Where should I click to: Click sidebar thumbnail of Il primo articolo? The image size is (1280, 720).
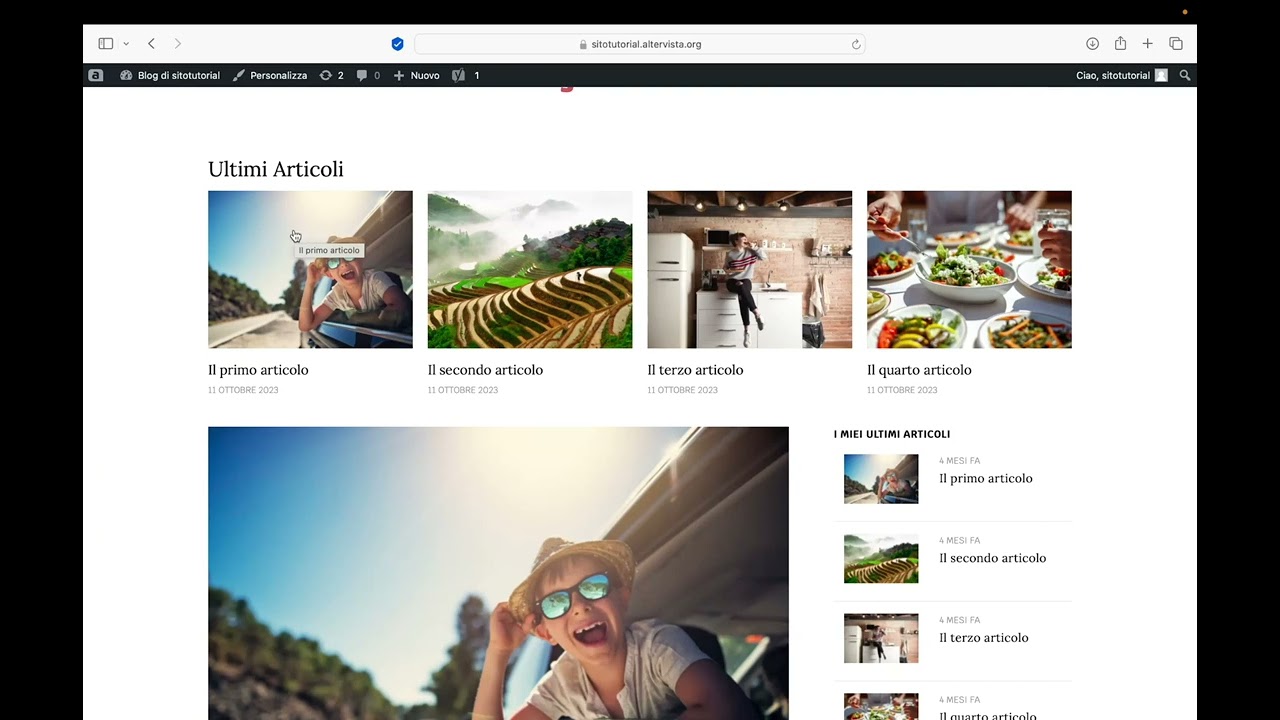(x=881, y=479)
